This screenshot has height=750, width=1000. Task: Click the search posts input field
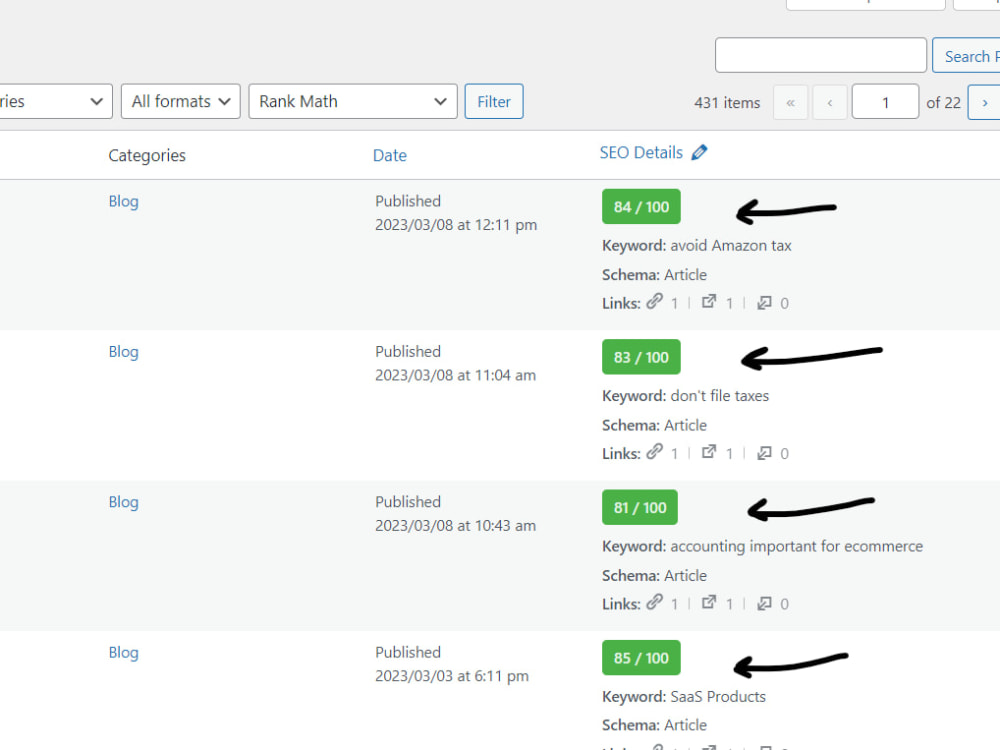point(821,55)
